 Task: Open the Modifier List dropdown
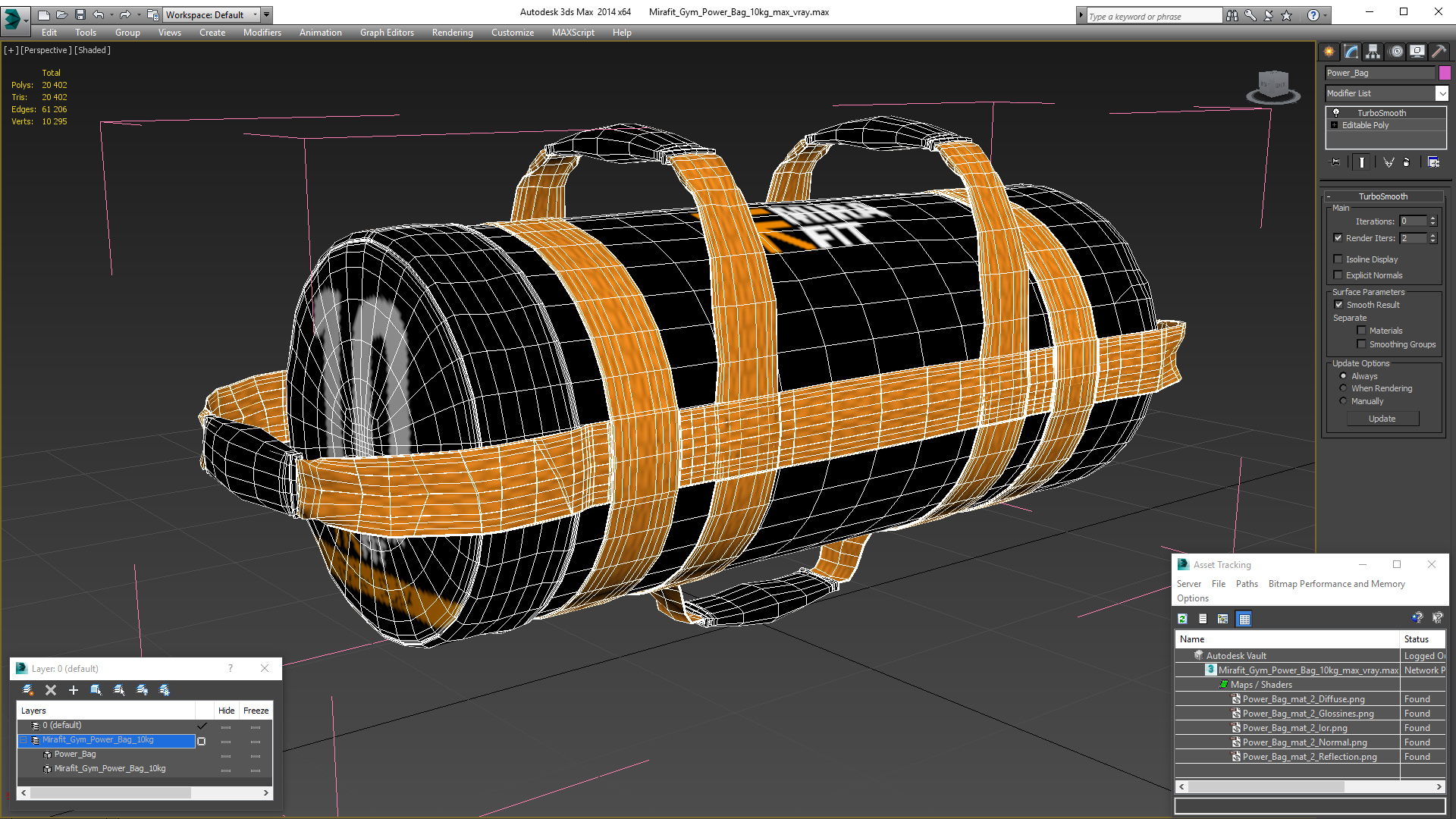[x=1387, y=93]
